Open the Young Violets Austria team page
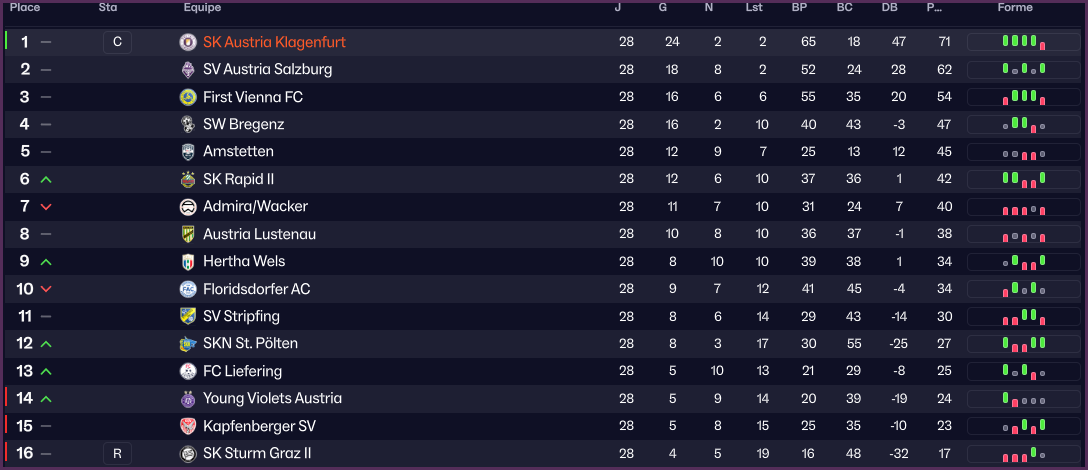Viewport: 1088px width, 470px height. pyautogui.click(x=272, y=398)
